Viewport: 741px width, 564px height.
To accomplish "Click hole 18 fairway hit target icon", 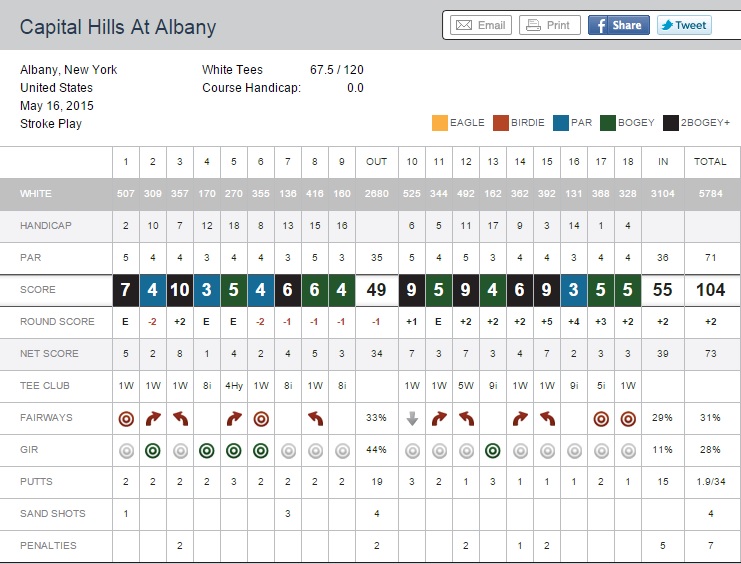I will tap(627, 419).
